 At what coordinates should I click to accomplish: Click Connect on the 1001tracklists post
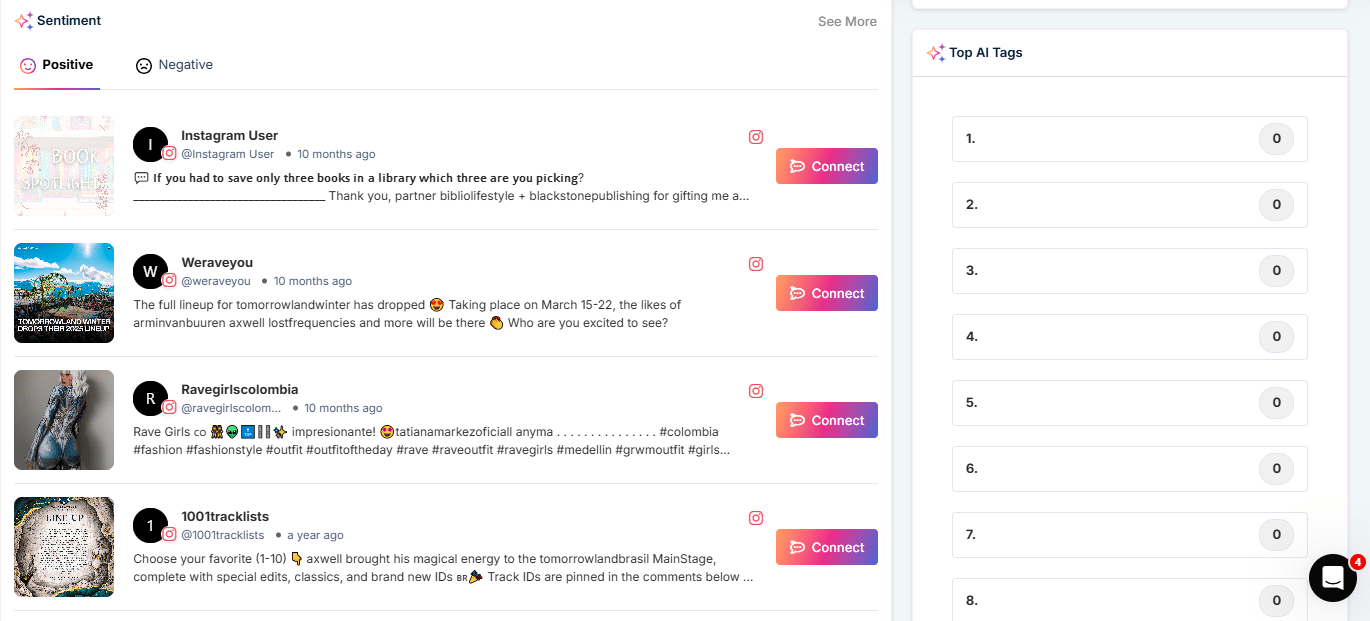click(826, 547)
